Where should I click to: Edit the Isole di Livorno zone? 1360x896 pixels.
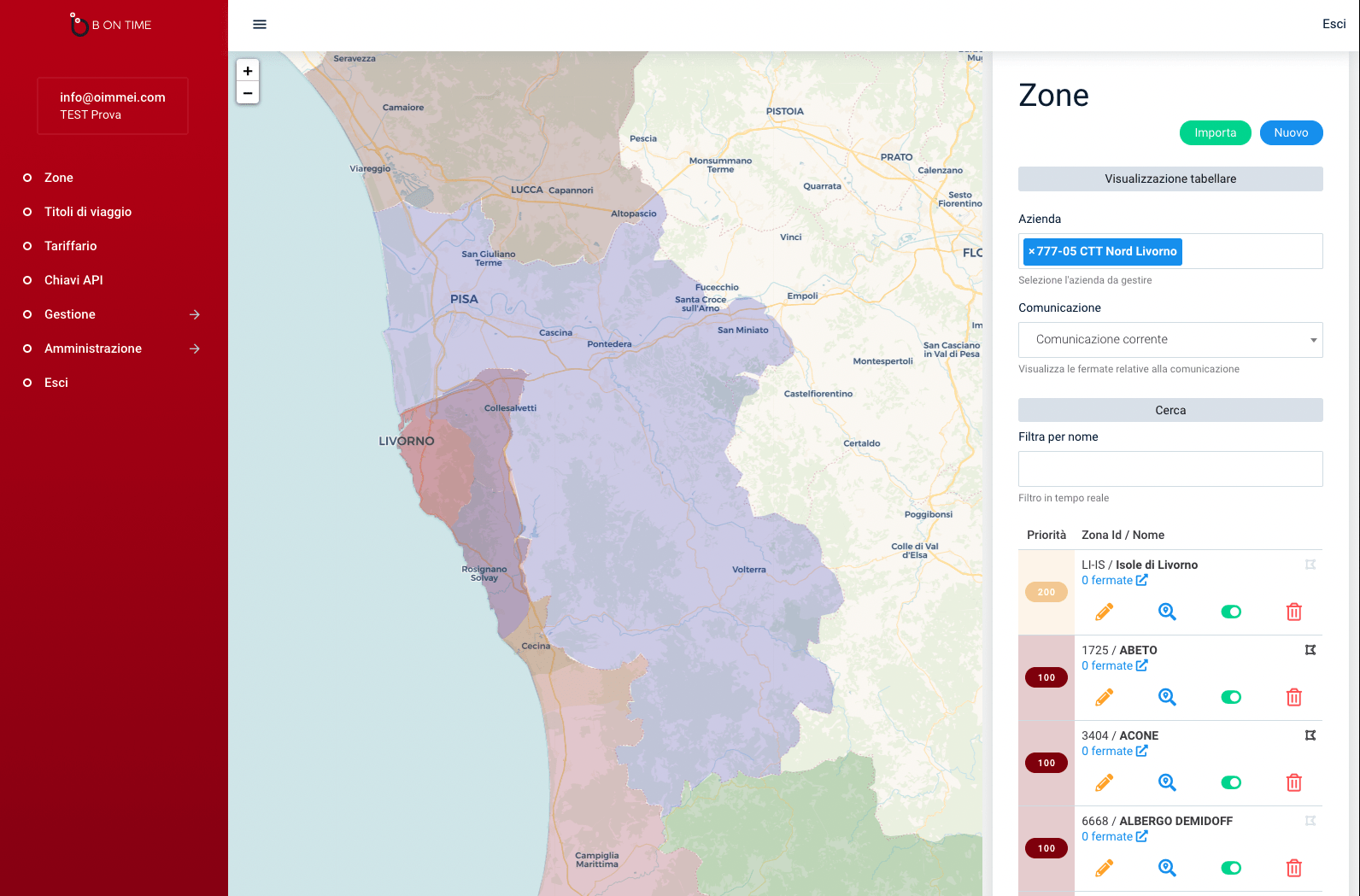(x=1104, y=612)
